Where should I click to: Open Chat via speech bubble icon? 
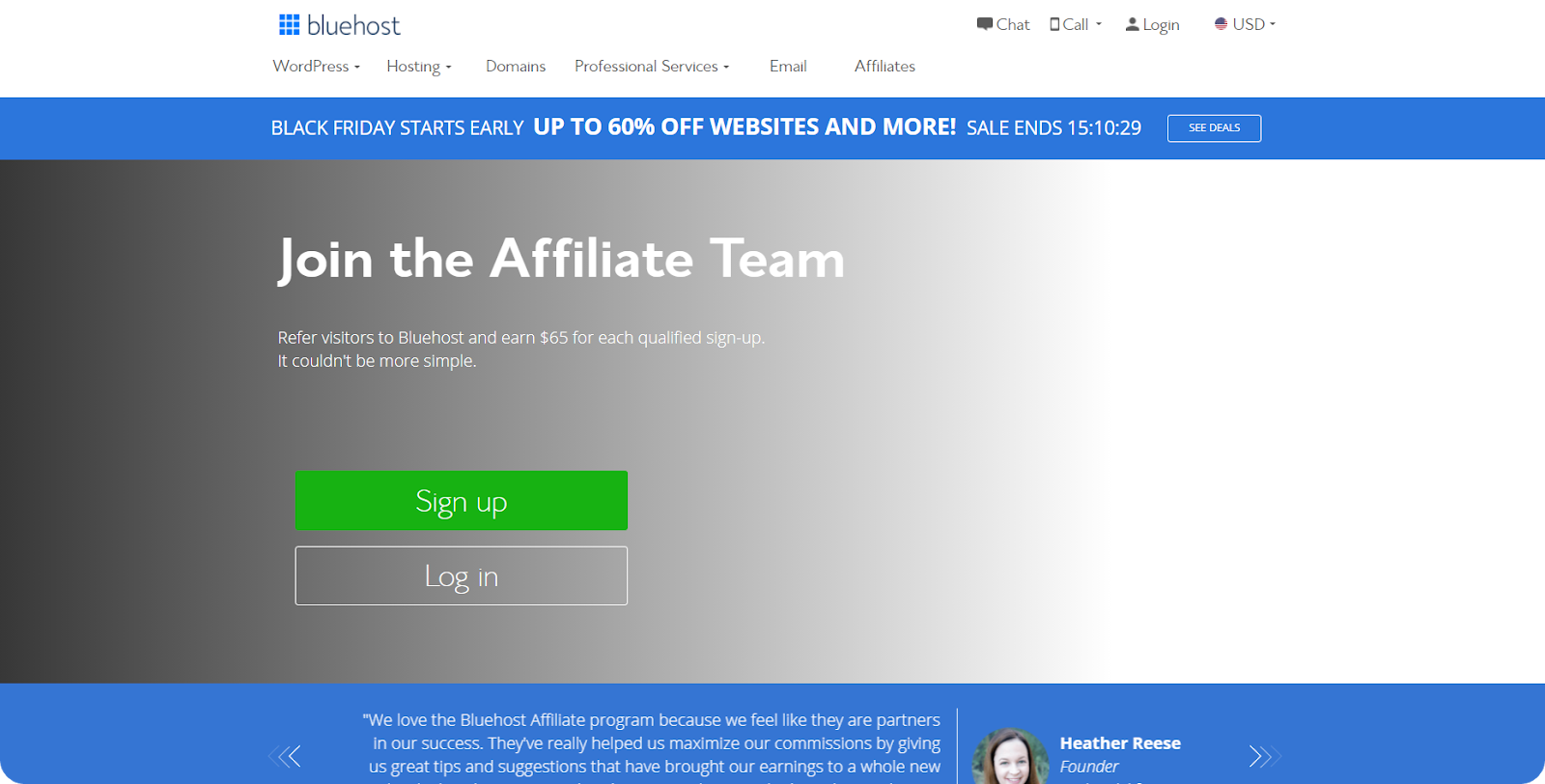(x=984, y=24)
